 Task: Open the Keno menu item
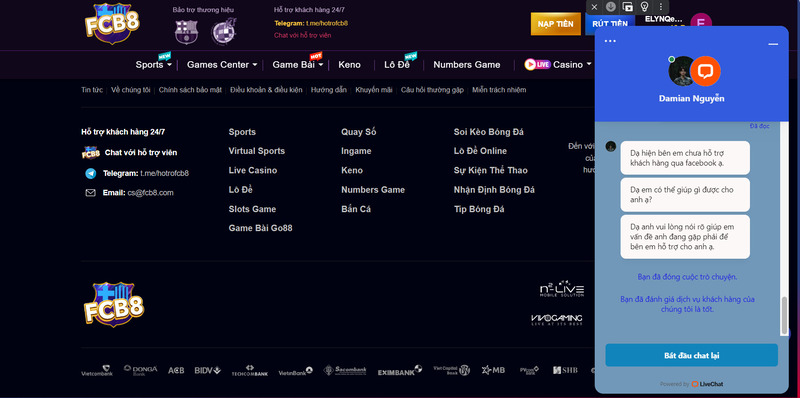coord(349,65)
